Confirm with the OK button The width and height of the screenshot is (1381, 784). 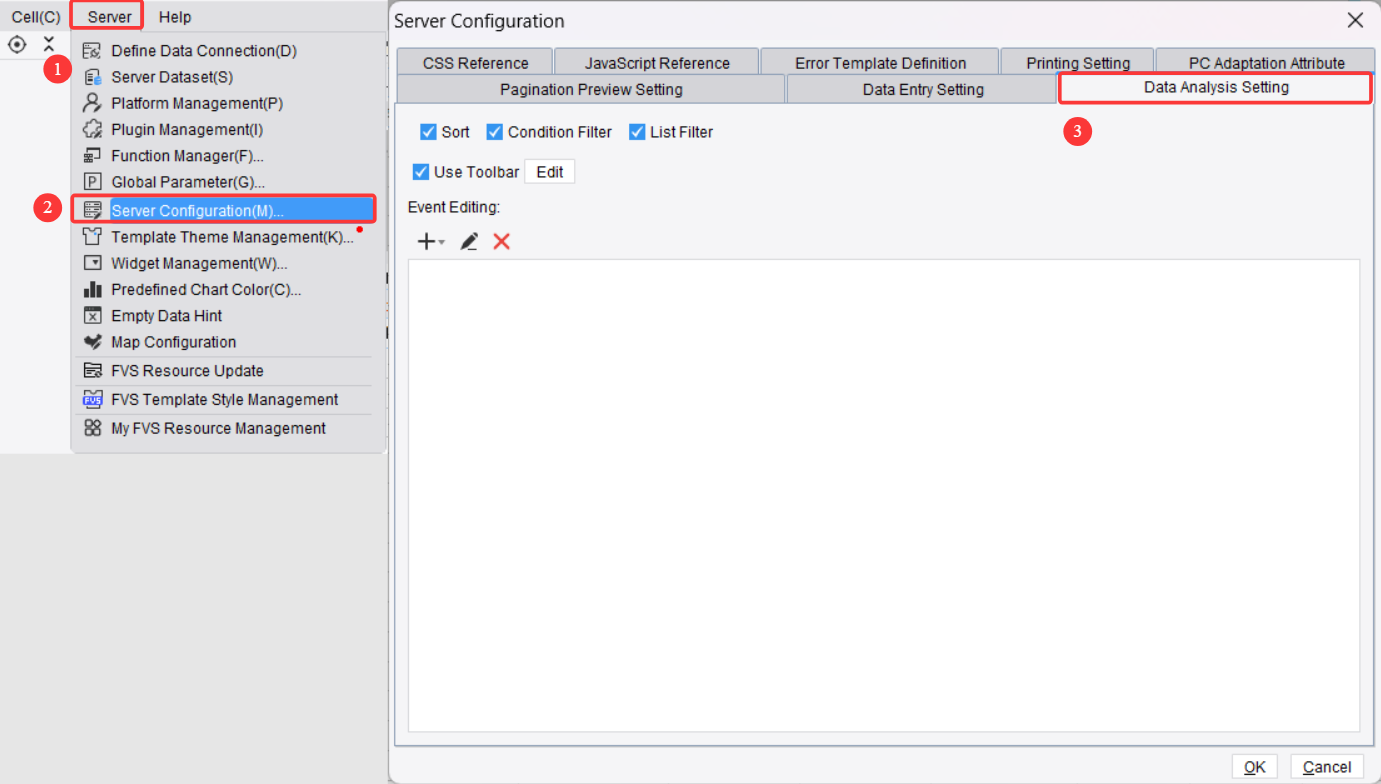point(1254,767)
